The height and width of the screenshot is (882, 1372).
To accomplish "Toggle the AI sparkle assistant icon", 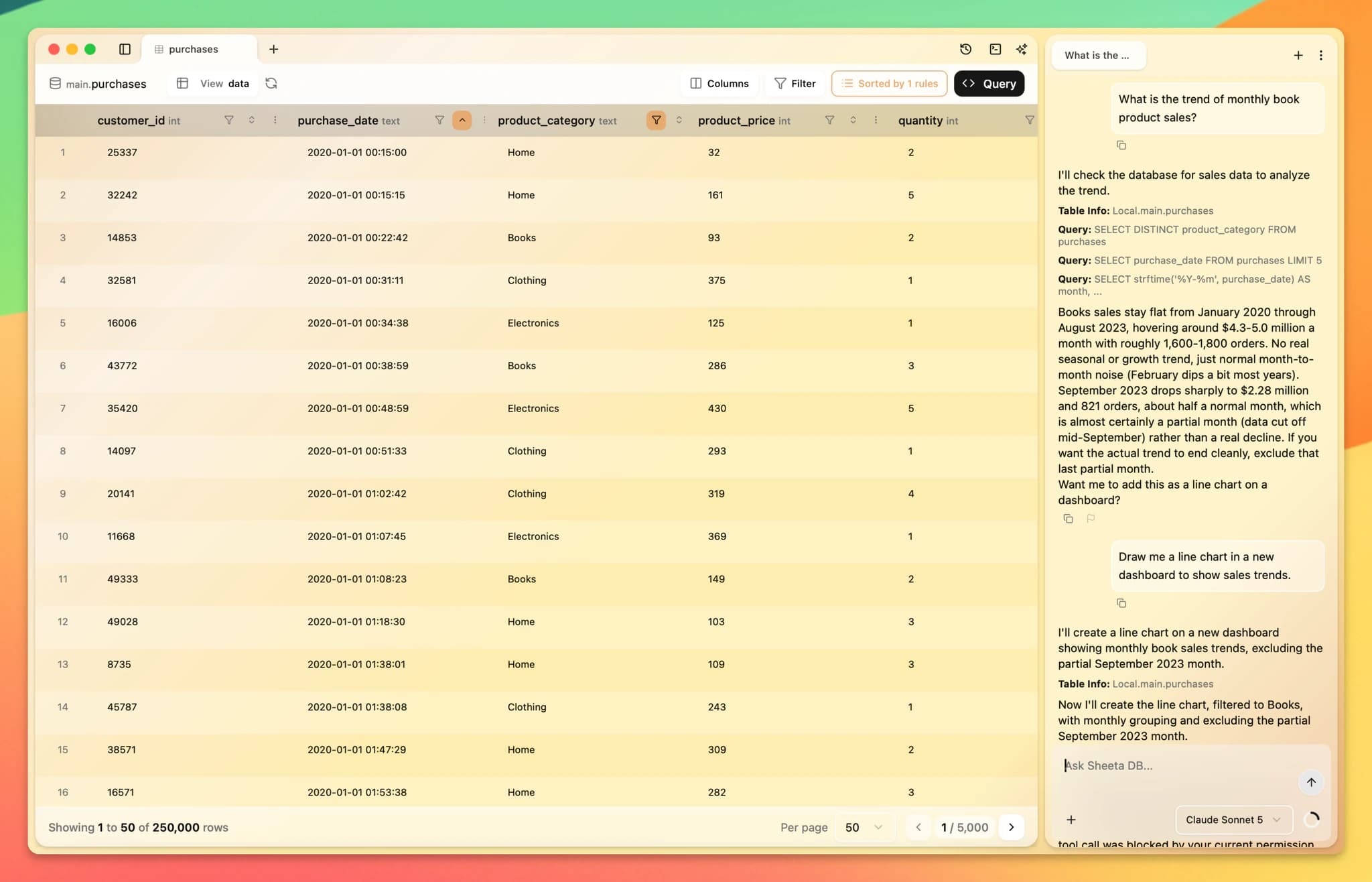I will [x=1022, y=49].
